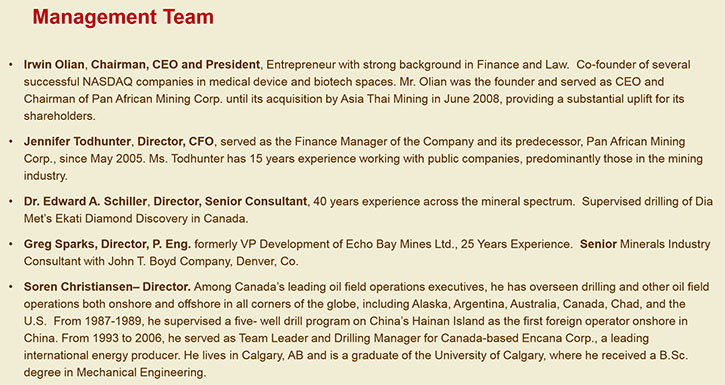This screenshot has width=725, height=385.
Task: Click the bullet beside Greg Sparks
Action: coord(11,244)
